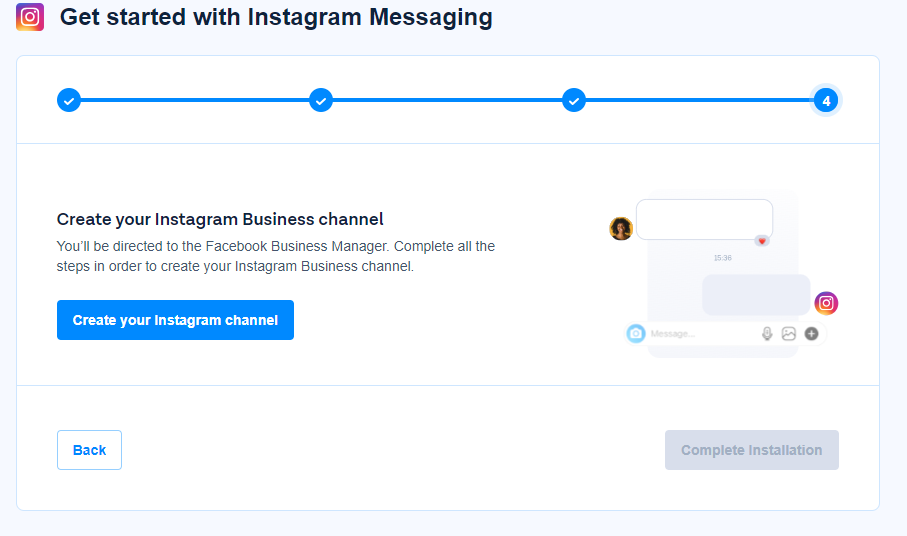Click the Instagram icon beside reply bubble

point(826,303)
